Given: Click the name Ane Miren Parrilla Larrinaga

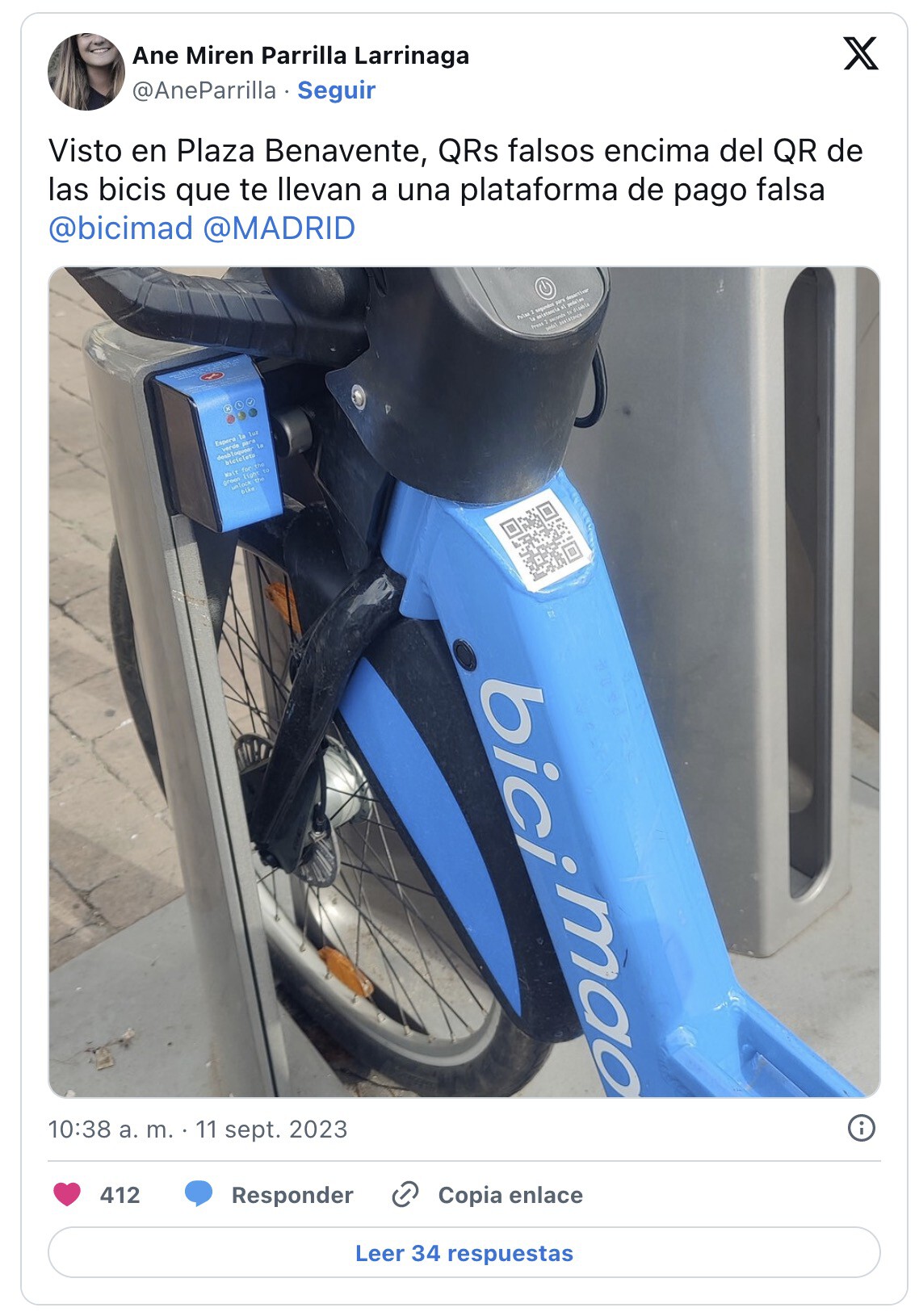Looking at the screenshot, I should tap(300, 56).
